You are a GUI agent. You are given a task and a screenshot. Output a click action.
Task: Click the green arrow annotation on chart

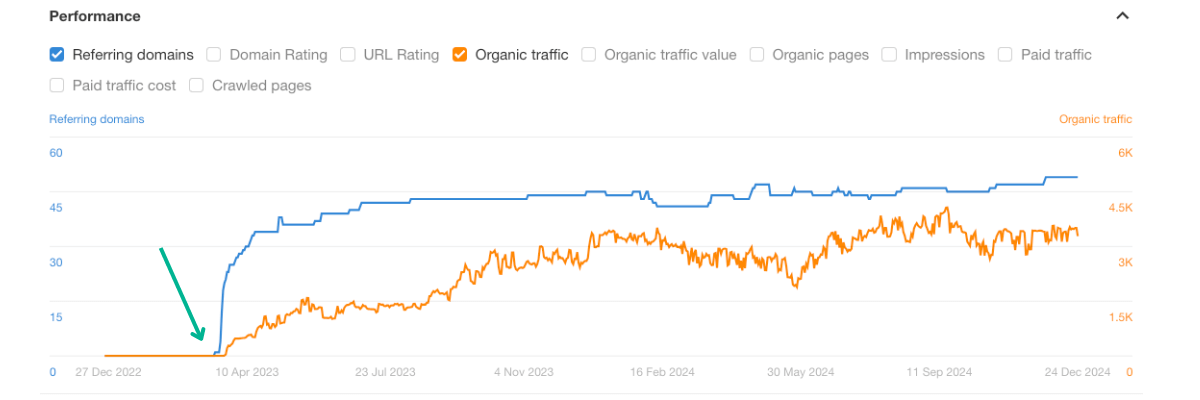pyautogui.click(x=182, y=294)
